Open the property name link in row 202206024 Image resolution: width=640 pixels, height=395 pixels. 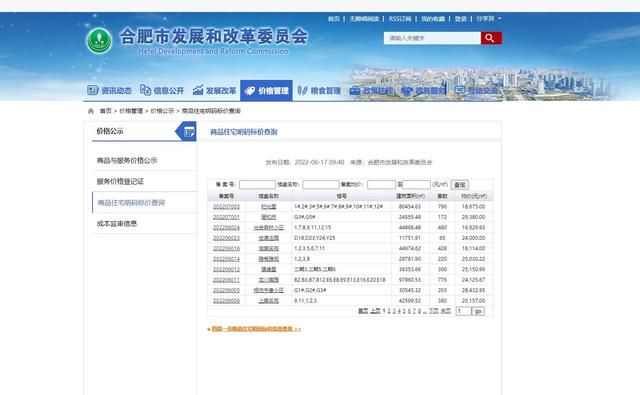[269, 228]
